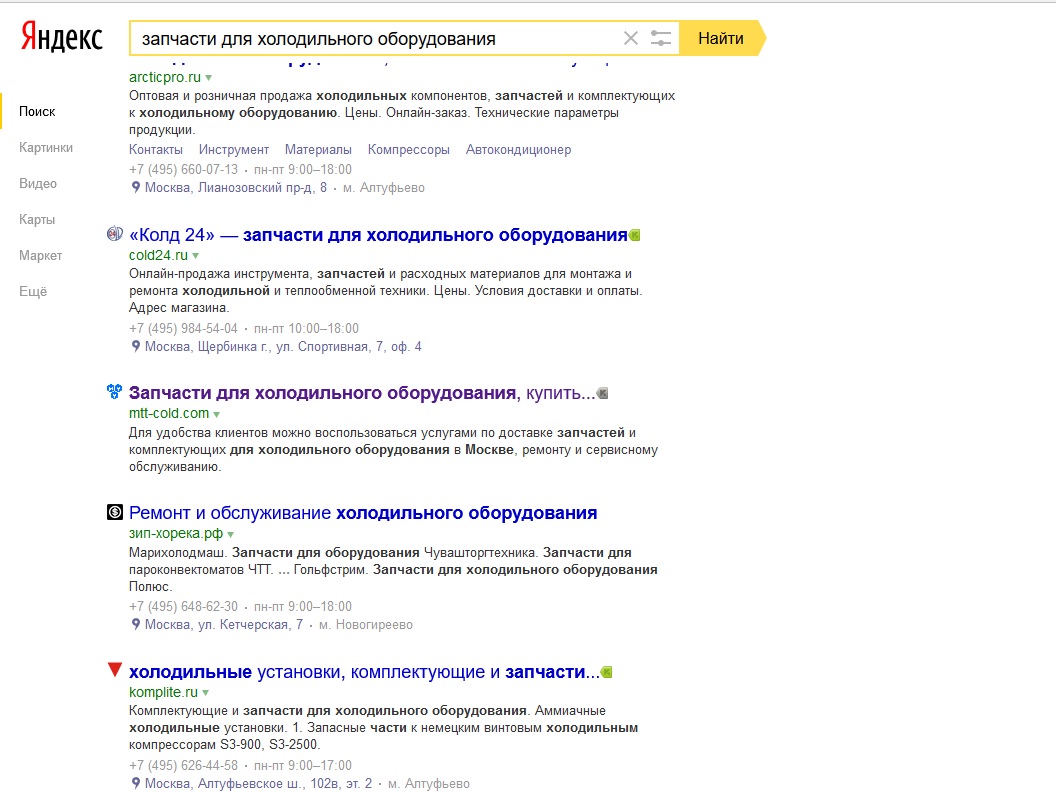1056x793 pixels.
Task: Click the phone number +7 (495) 626-44-58
Action: 183,765
